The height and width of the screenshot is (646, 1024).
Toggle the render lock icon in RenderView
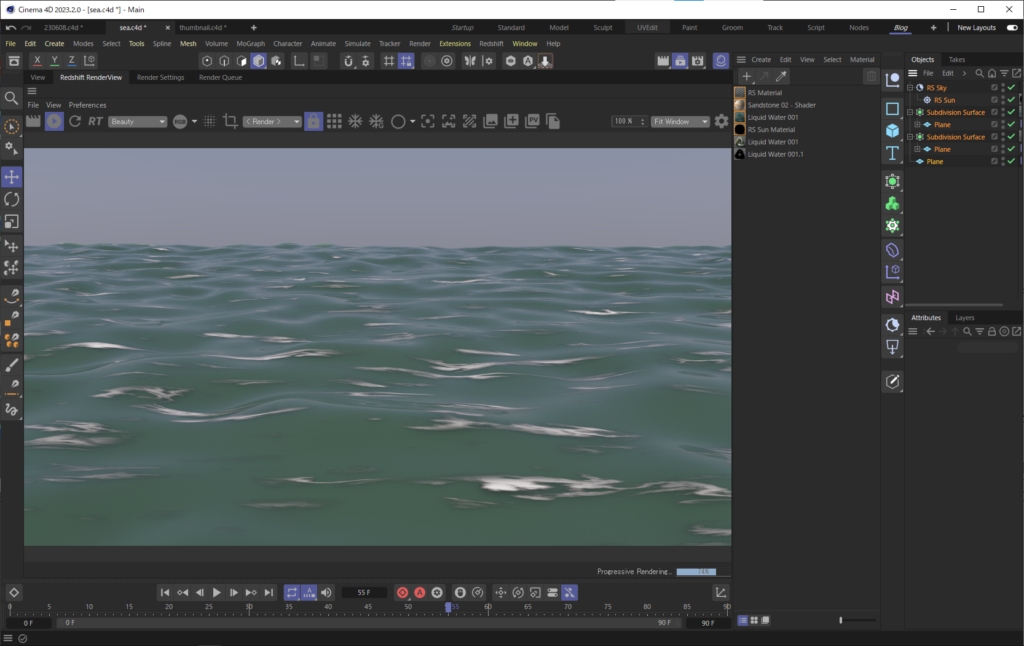click(x=313, y=122)
